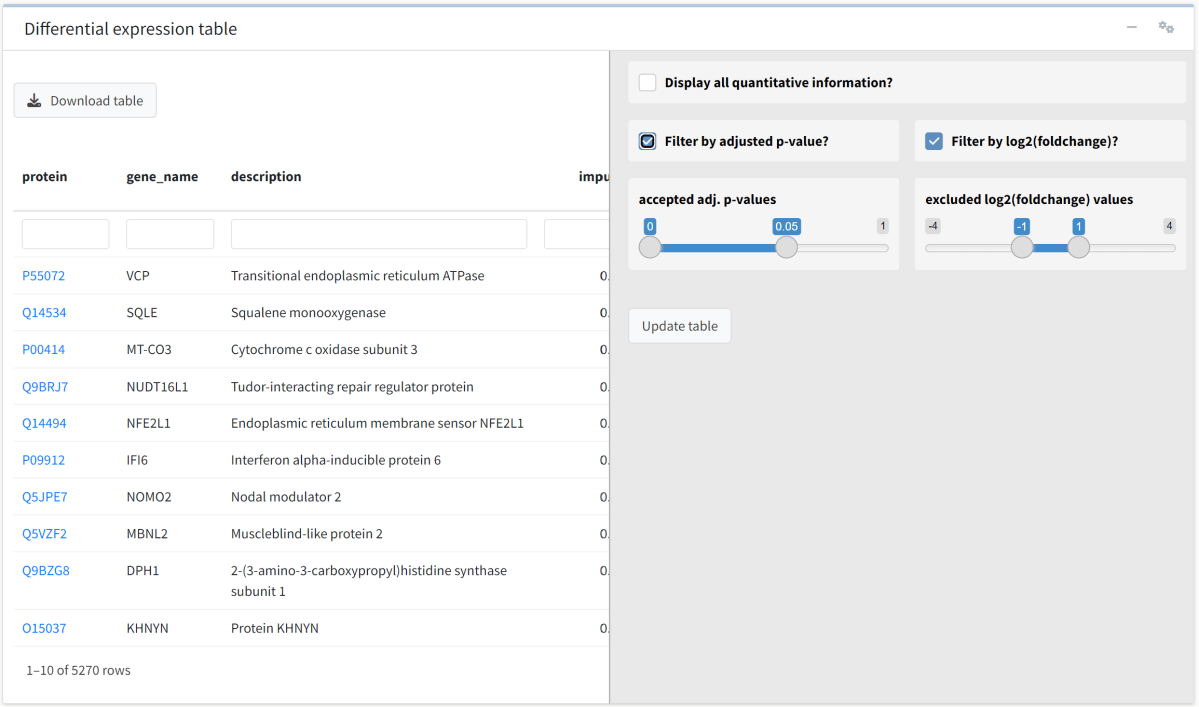Viewport: 1199px width, 707px height.
Task: Enable Display all quantitative information checkbox
Action: pos(648,83)
